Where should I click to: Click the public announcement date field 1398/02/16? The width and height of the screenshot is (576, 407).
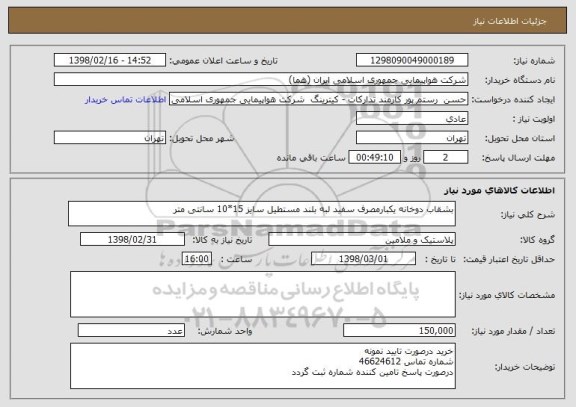[110, 60]
